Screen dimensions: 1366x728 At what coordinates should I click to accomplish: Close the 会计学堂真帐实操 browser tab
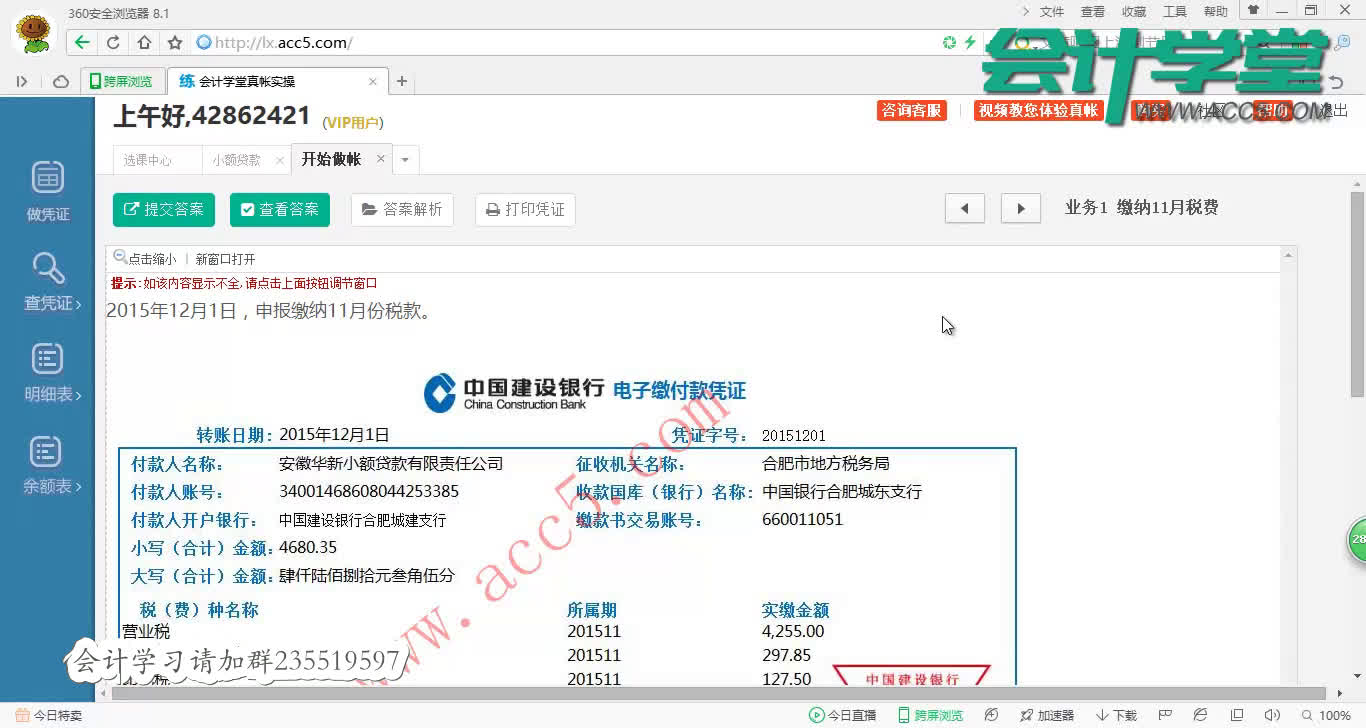[x=373, y=81]
